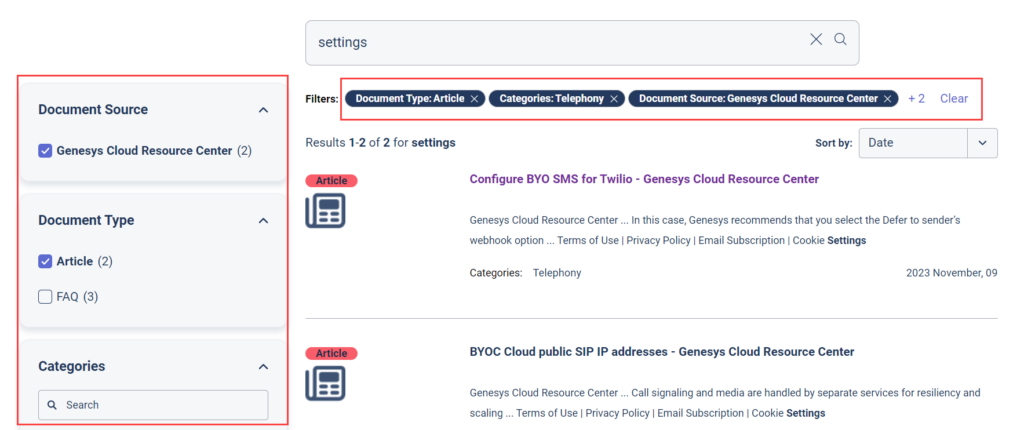Click the Article badge on first result

331,181
